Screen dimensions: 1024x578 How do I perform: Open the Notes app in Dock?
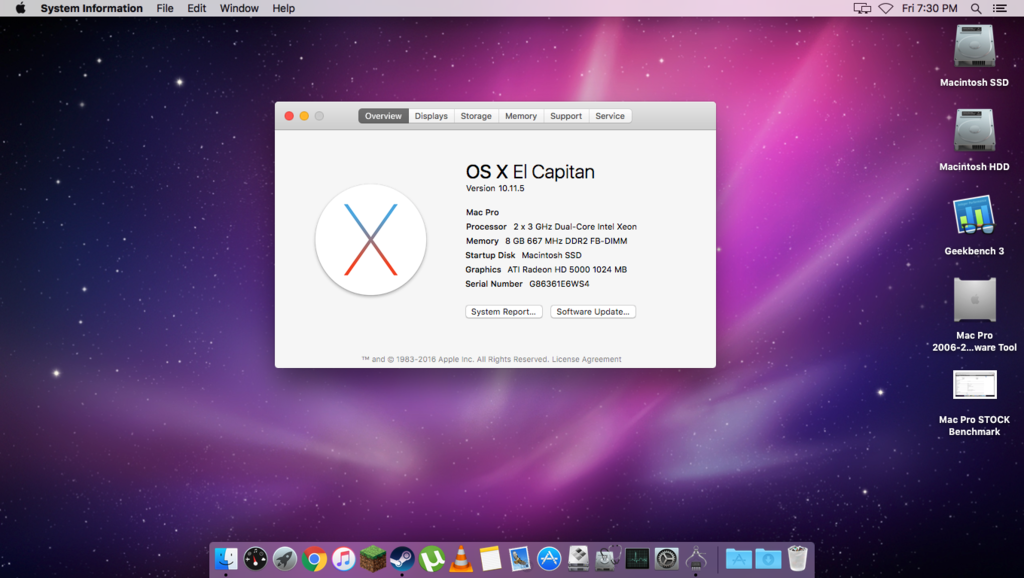click(490, 559)
